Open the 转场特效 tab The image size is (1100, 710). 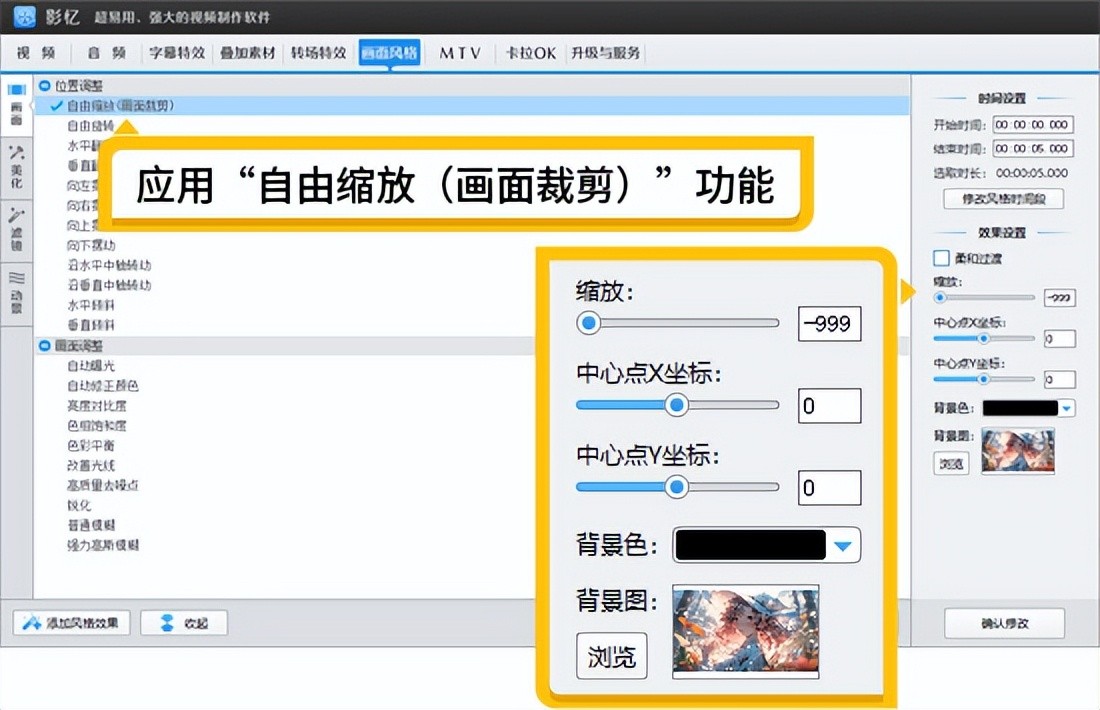click(318, 53)
